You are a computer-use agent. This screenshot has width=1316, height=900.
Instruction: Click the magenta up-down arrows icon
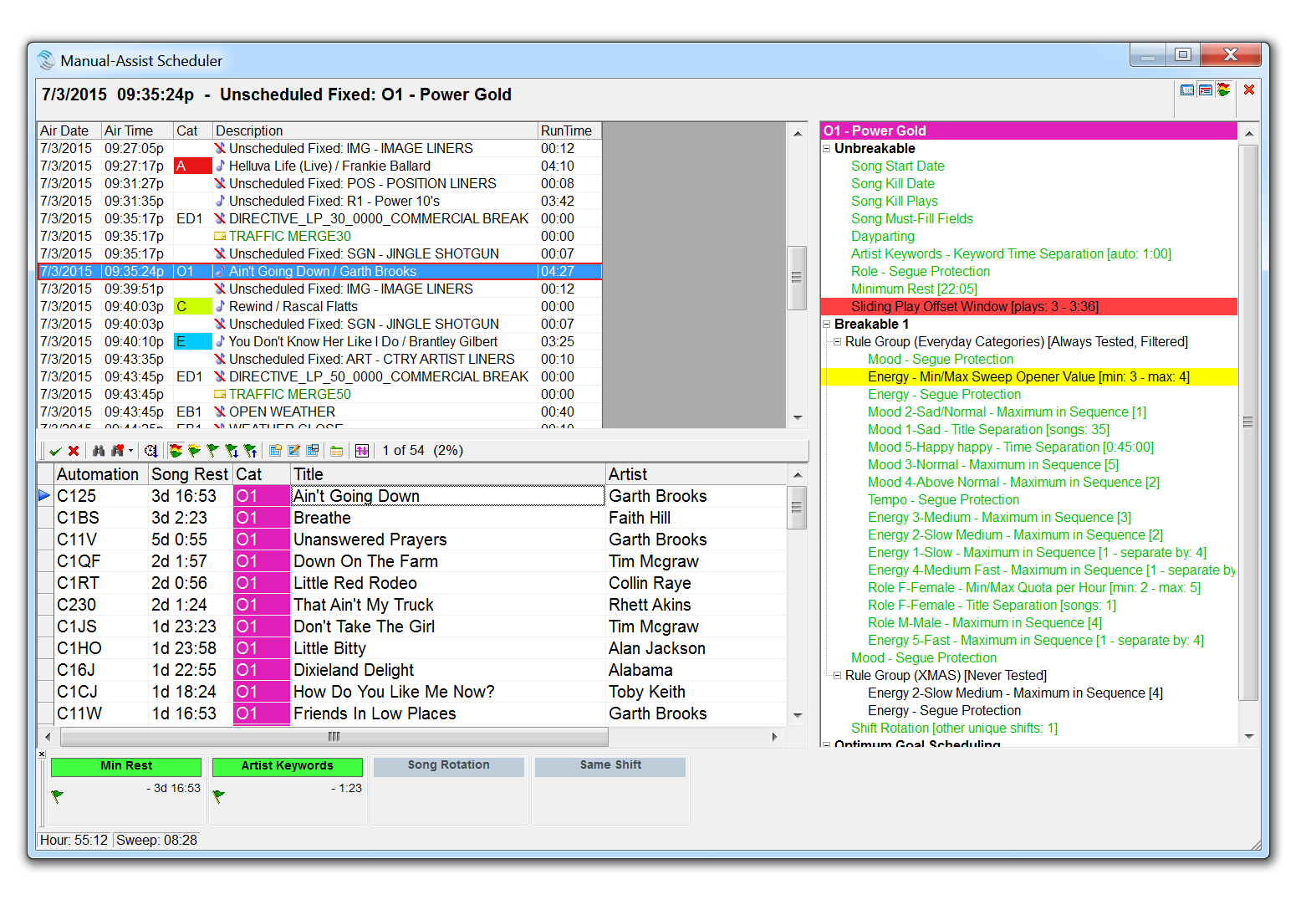361,451
